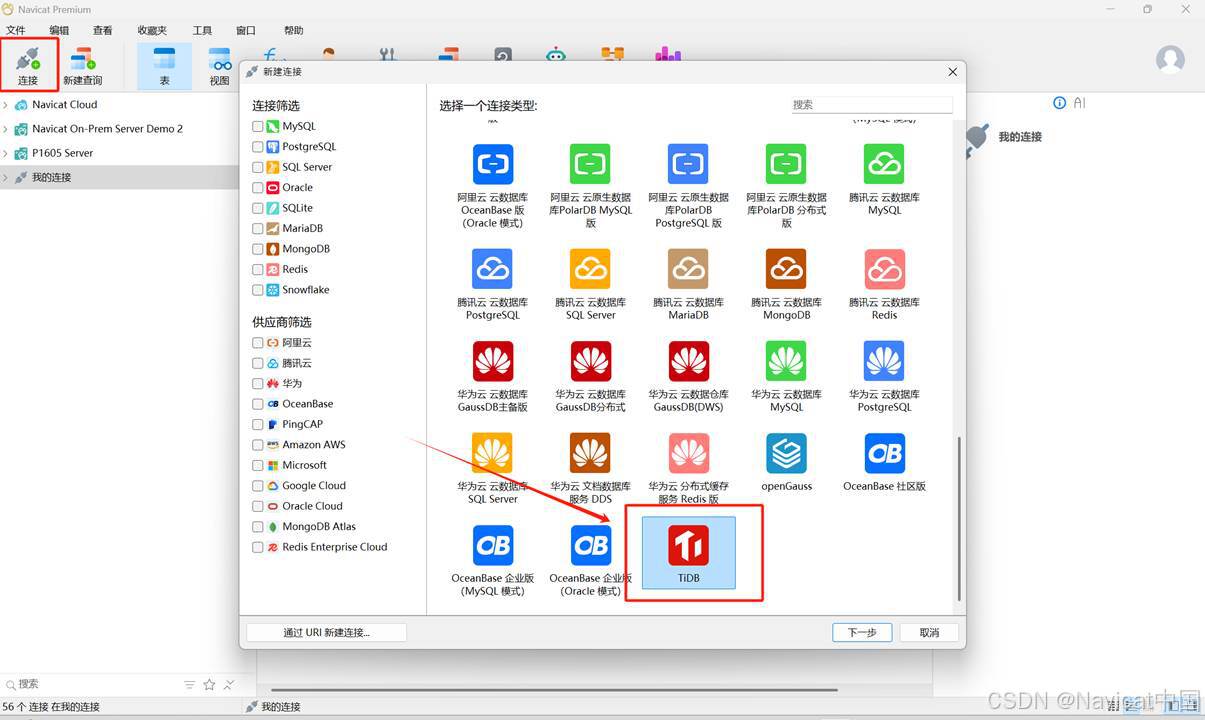Expand the 我的连接 tree node
This screenshot has width=1205, height=720.
[x=6, y=178]
